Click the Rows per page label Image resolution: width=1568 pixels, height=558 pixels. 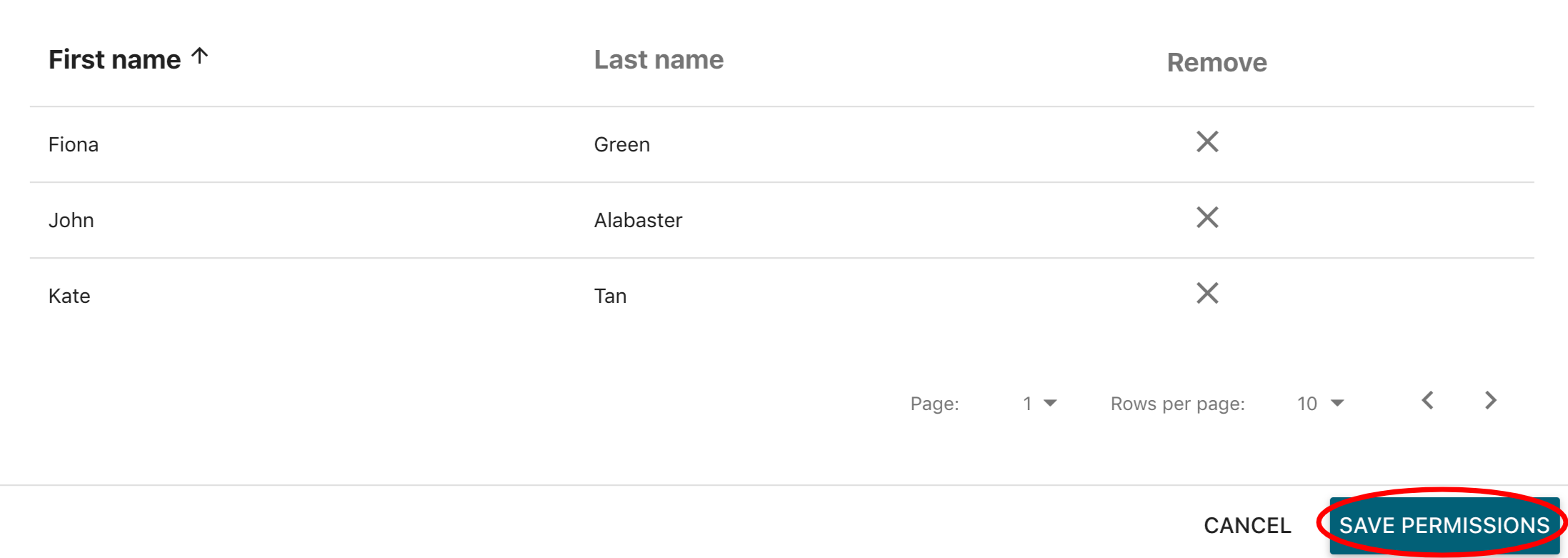coord(1177,404)
